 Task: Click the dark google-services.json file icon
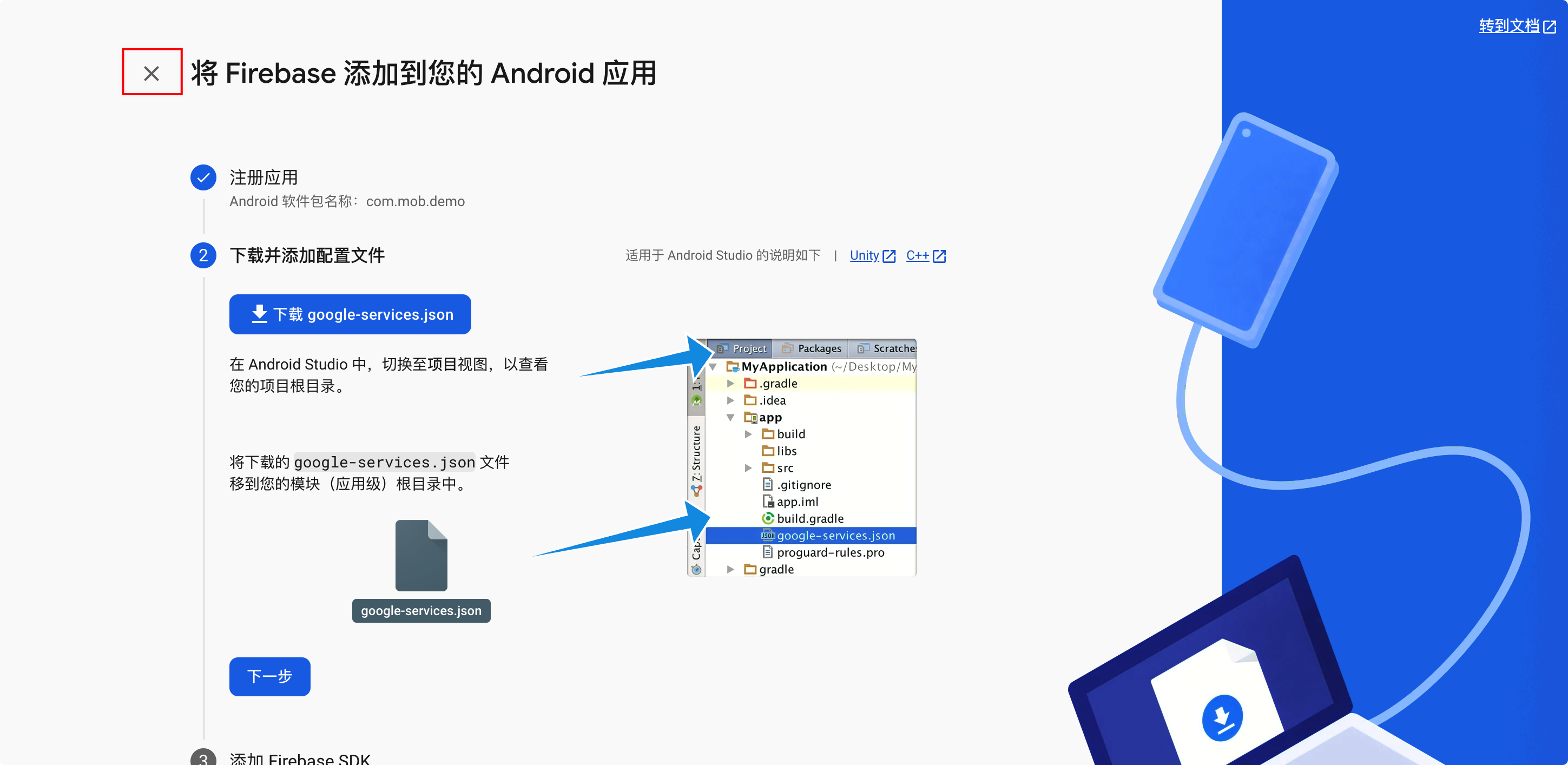tap(421, 555)
